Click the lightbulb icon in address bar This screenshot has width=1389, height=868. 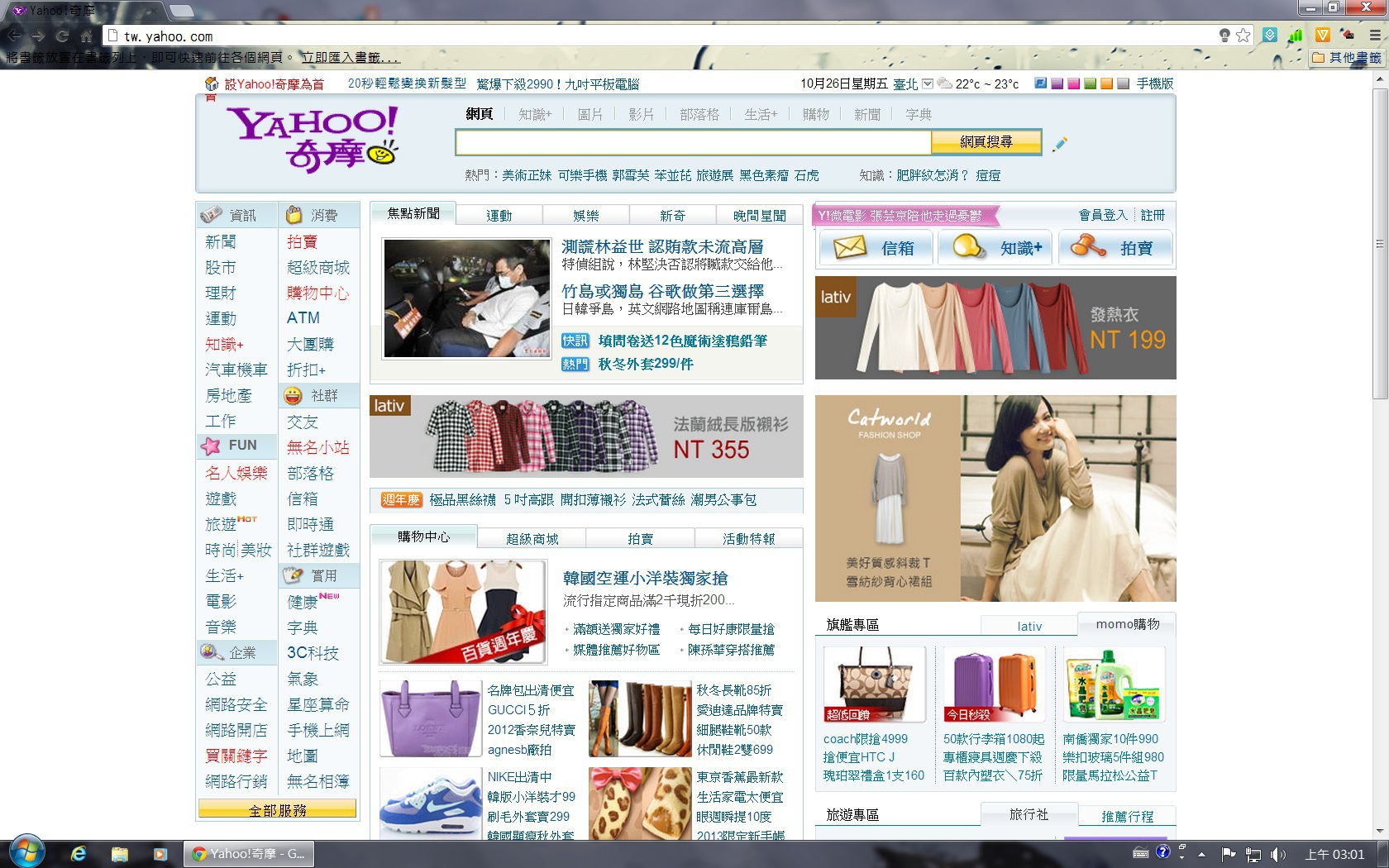[1224, 36]
